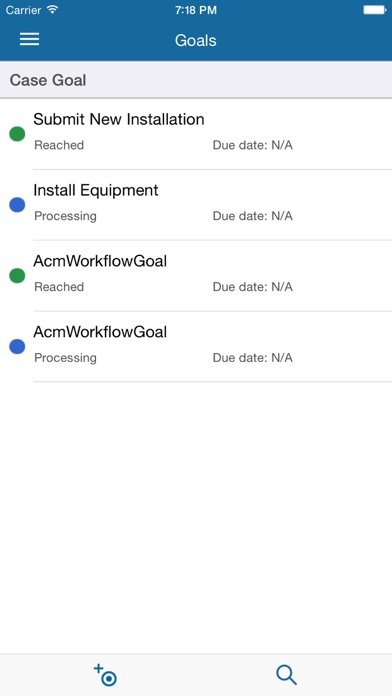Open the search magnifier icon
392x696 pixels.
pyautogui.click(x=286, y=675)
